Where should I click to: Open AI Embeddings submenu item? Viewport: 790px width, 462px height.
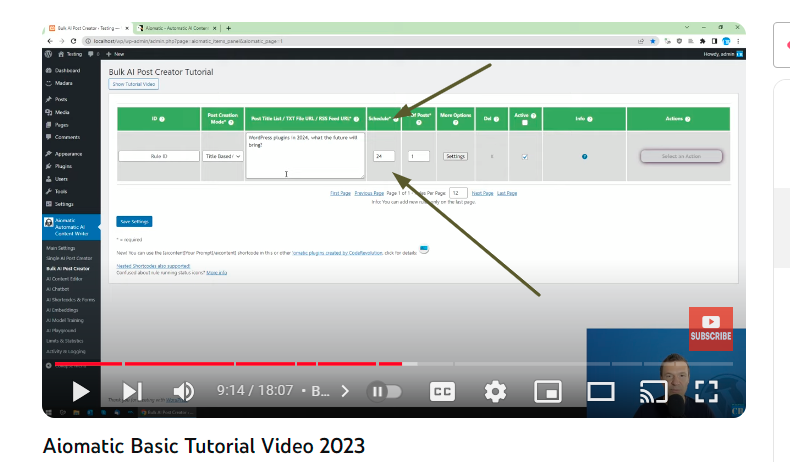(62, 310)
